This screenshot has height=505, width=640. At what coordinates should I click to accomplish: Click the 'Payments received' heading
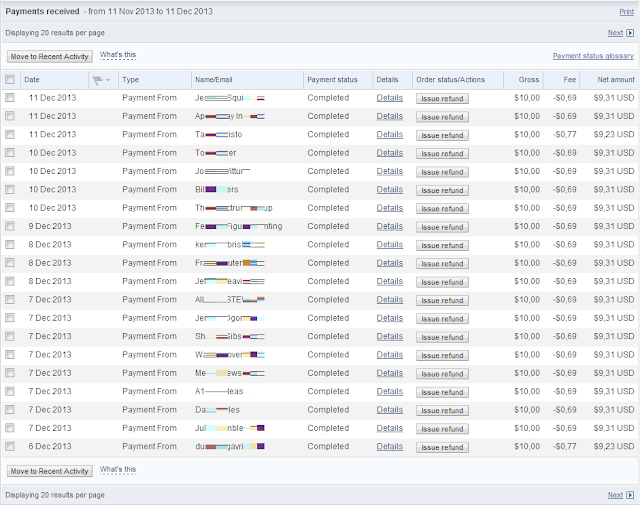(x=42, y=11)
